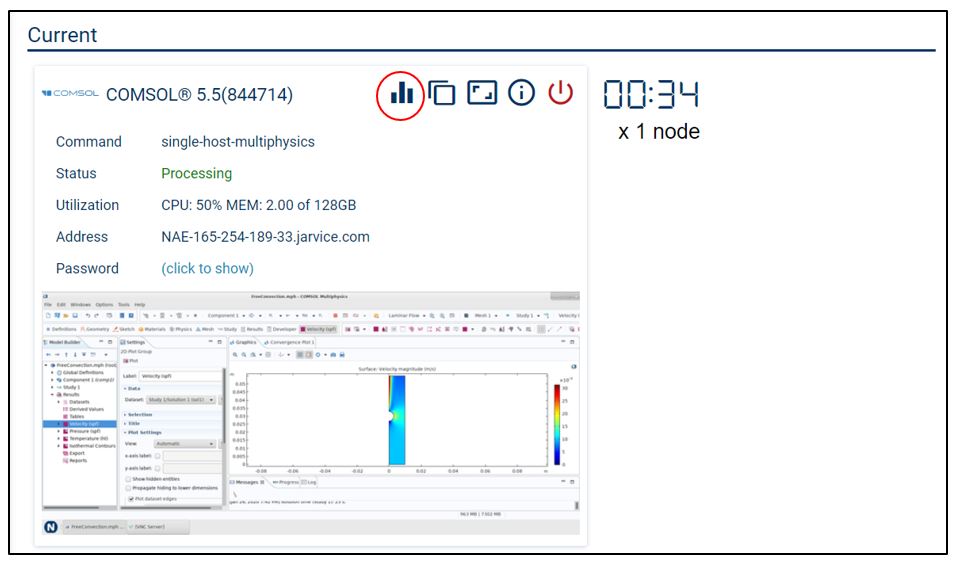Shut down the job with the red power icon

coord(560,93)
